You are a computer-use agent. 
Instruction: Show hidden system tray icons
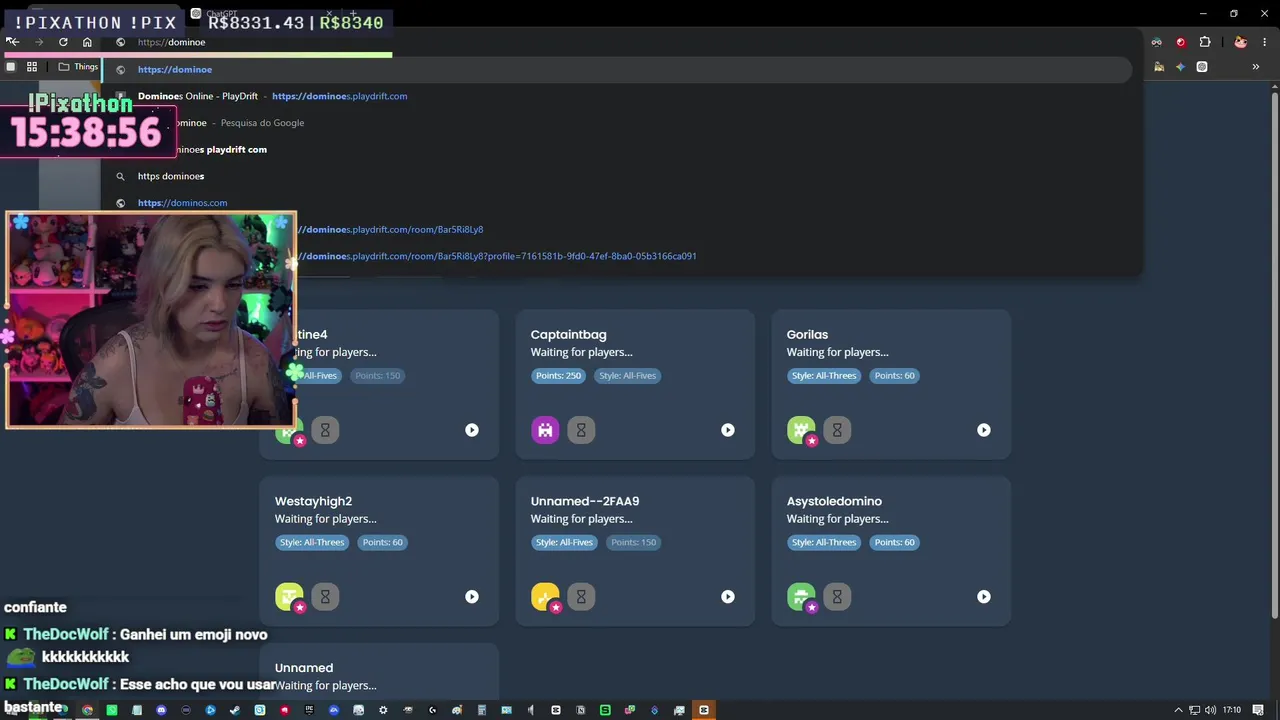(x=1178, y=710)
